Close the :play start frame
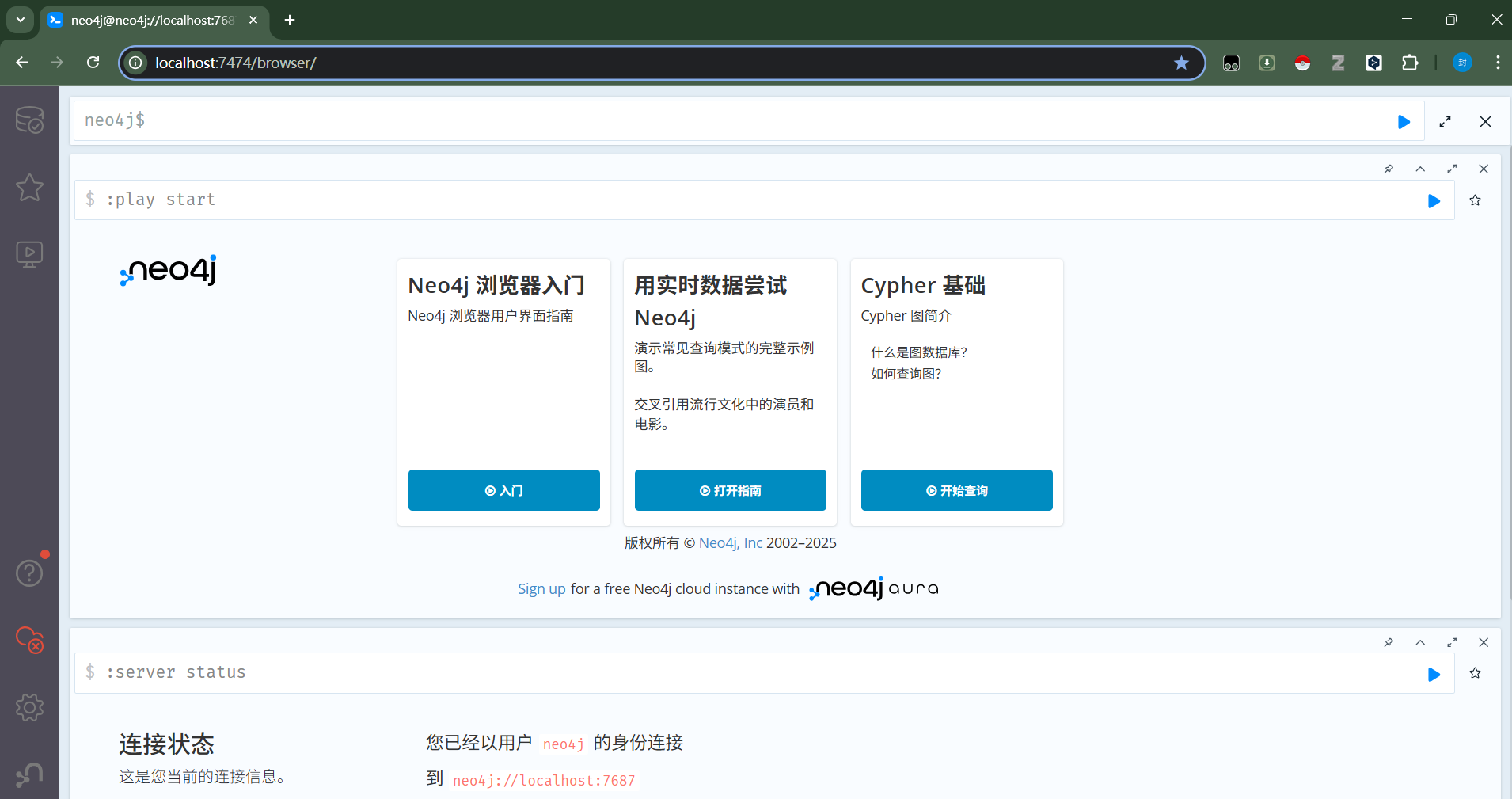Screen dimensions: 1512x799 1484,169
